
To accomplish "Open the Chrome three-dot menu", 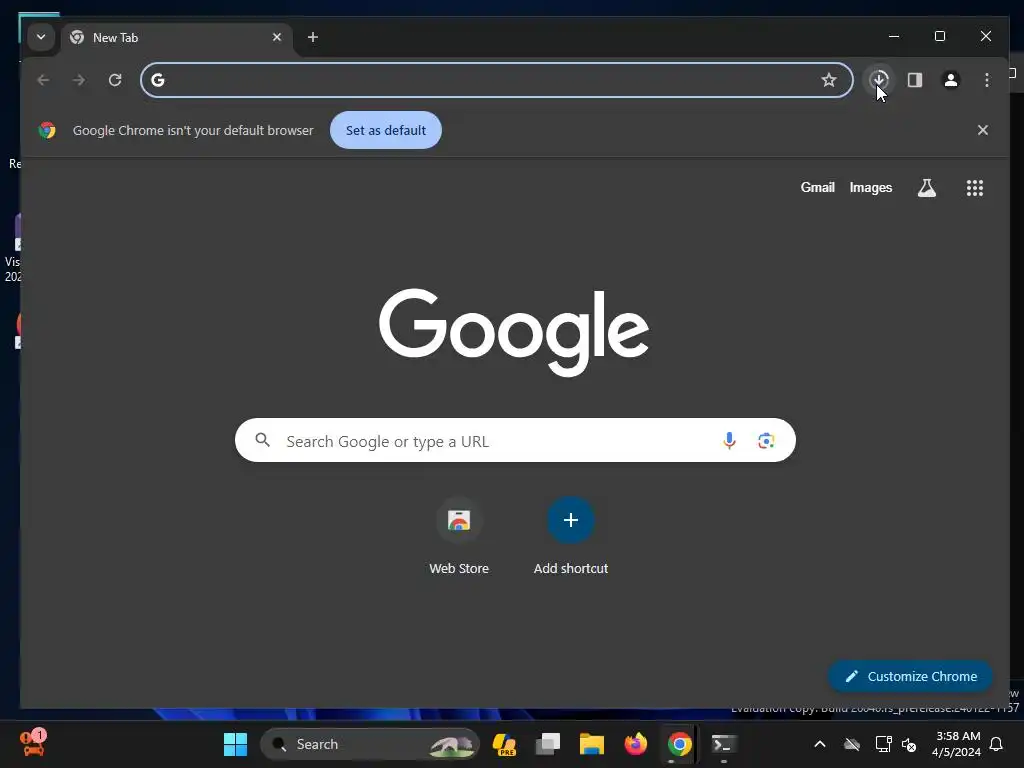I will [986, 80].
